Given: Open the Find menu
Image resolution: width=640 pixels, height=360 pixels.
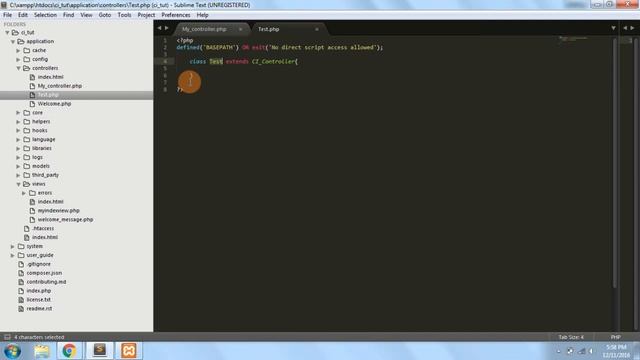Looking at the screenshot, I should (x=69, y=15).
